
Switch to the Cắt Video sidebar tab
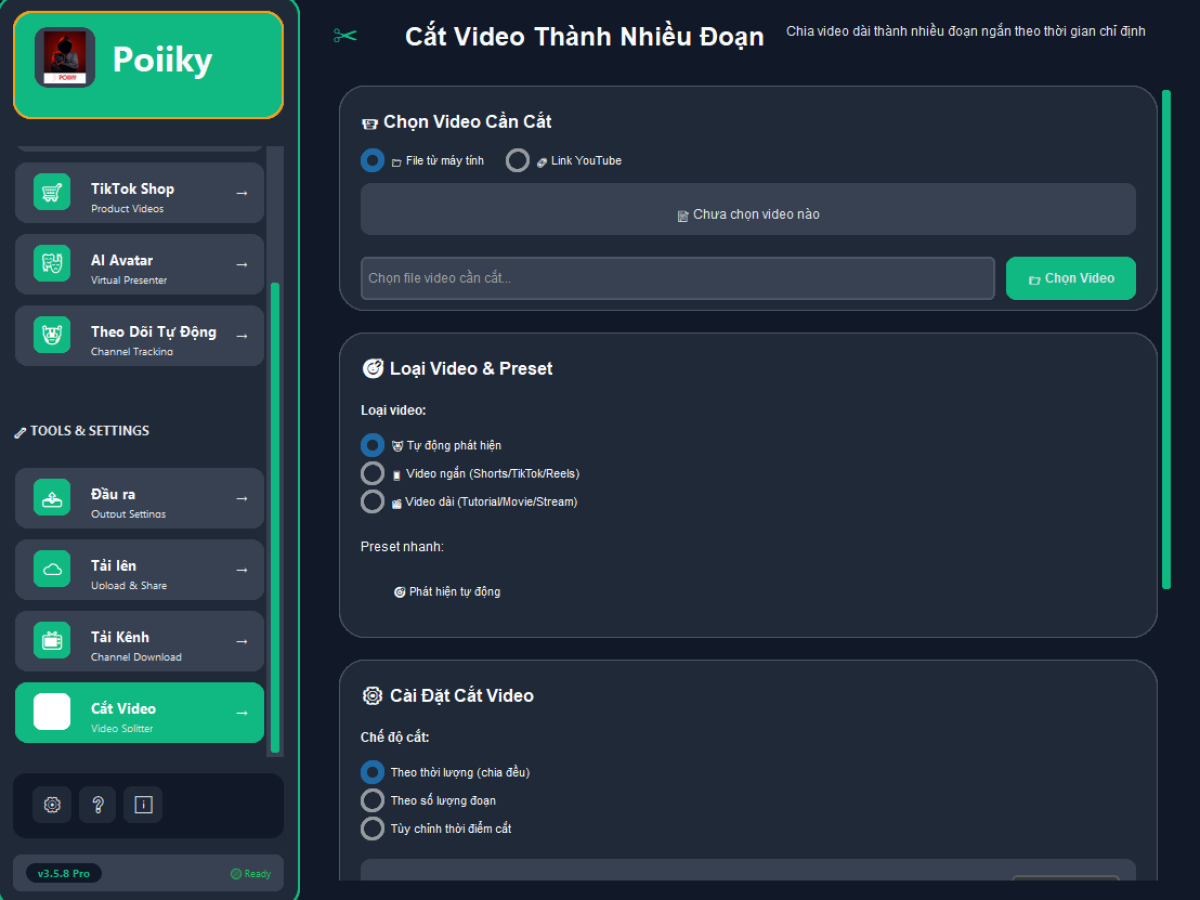(139, 712)
